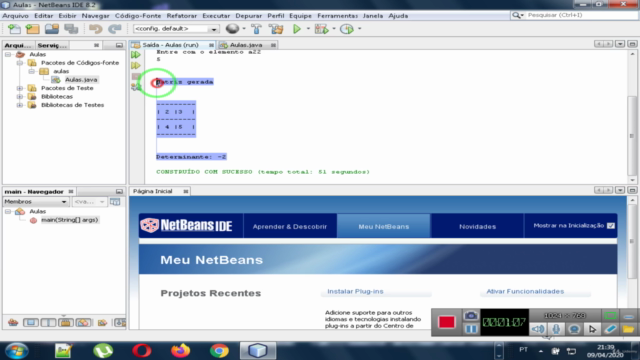
Task: Save All files toolbar icon
Action: 71,29
